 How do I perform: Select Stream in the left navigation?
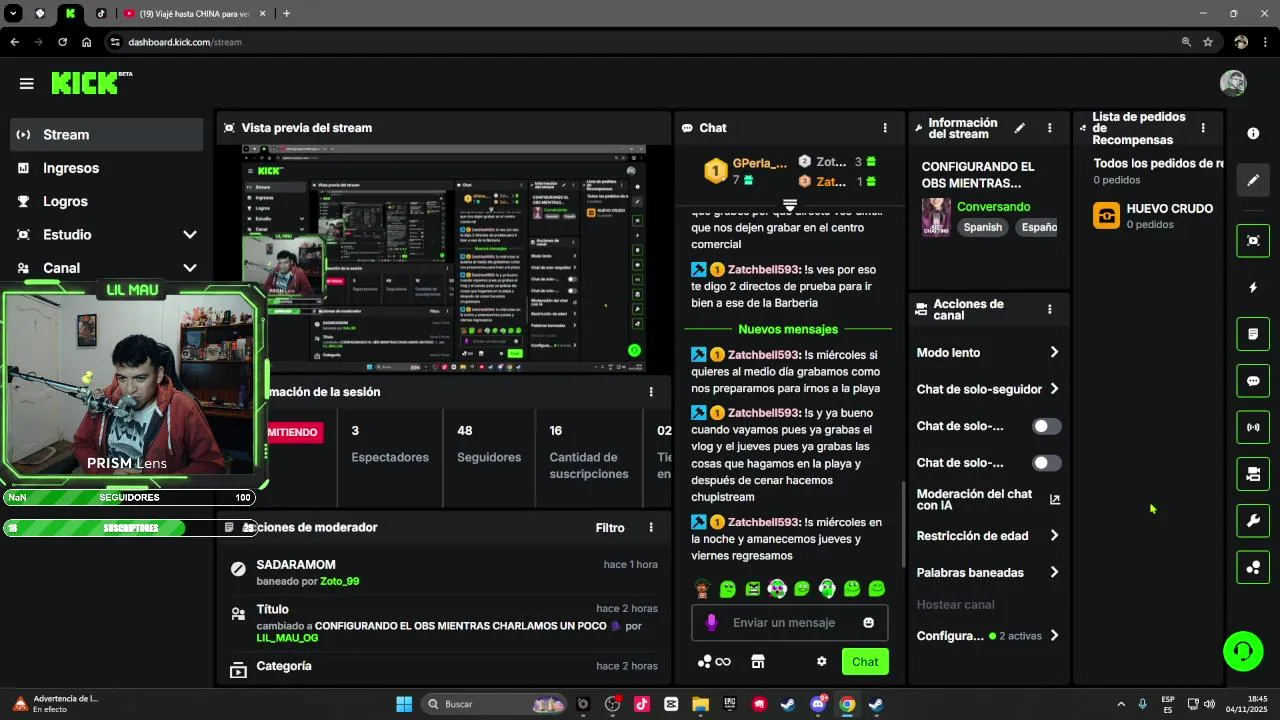107,134
